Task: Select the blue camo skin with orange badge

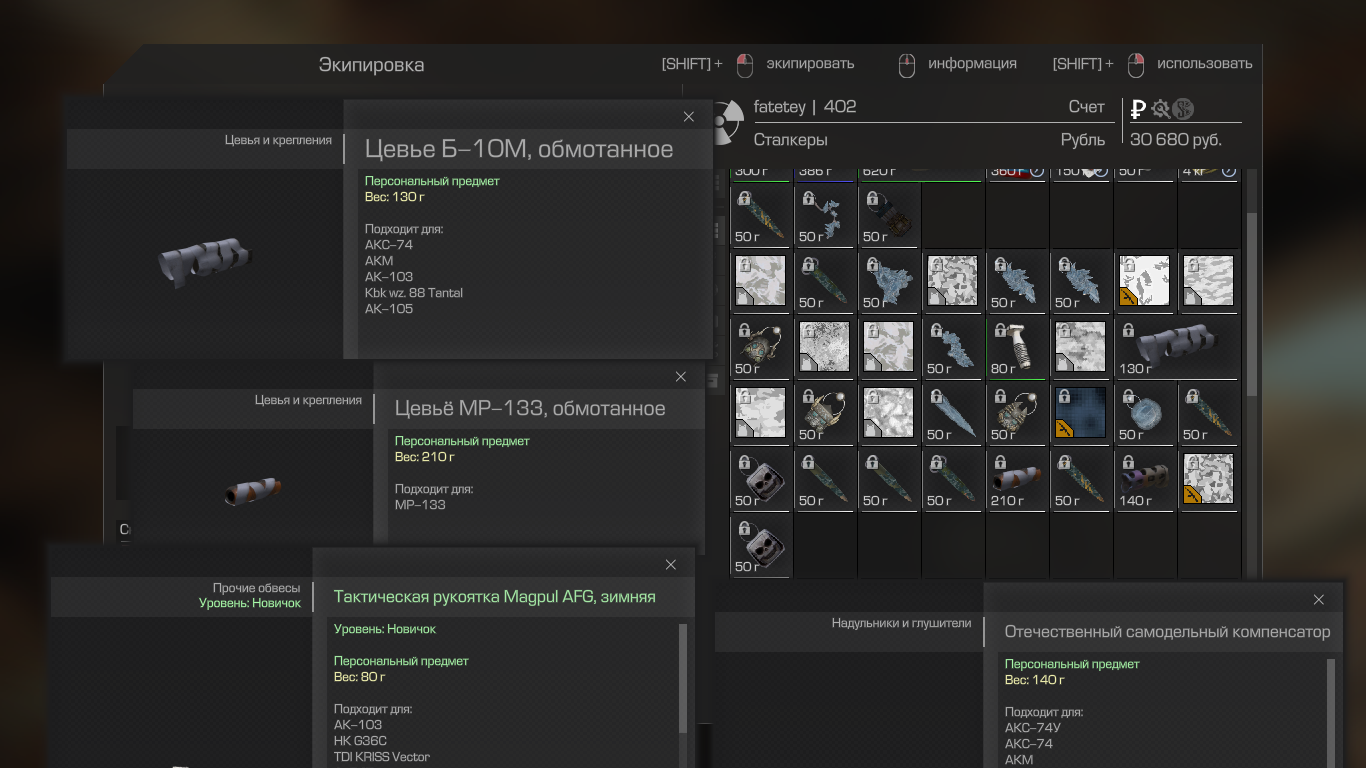Action: pos(1082,413)
